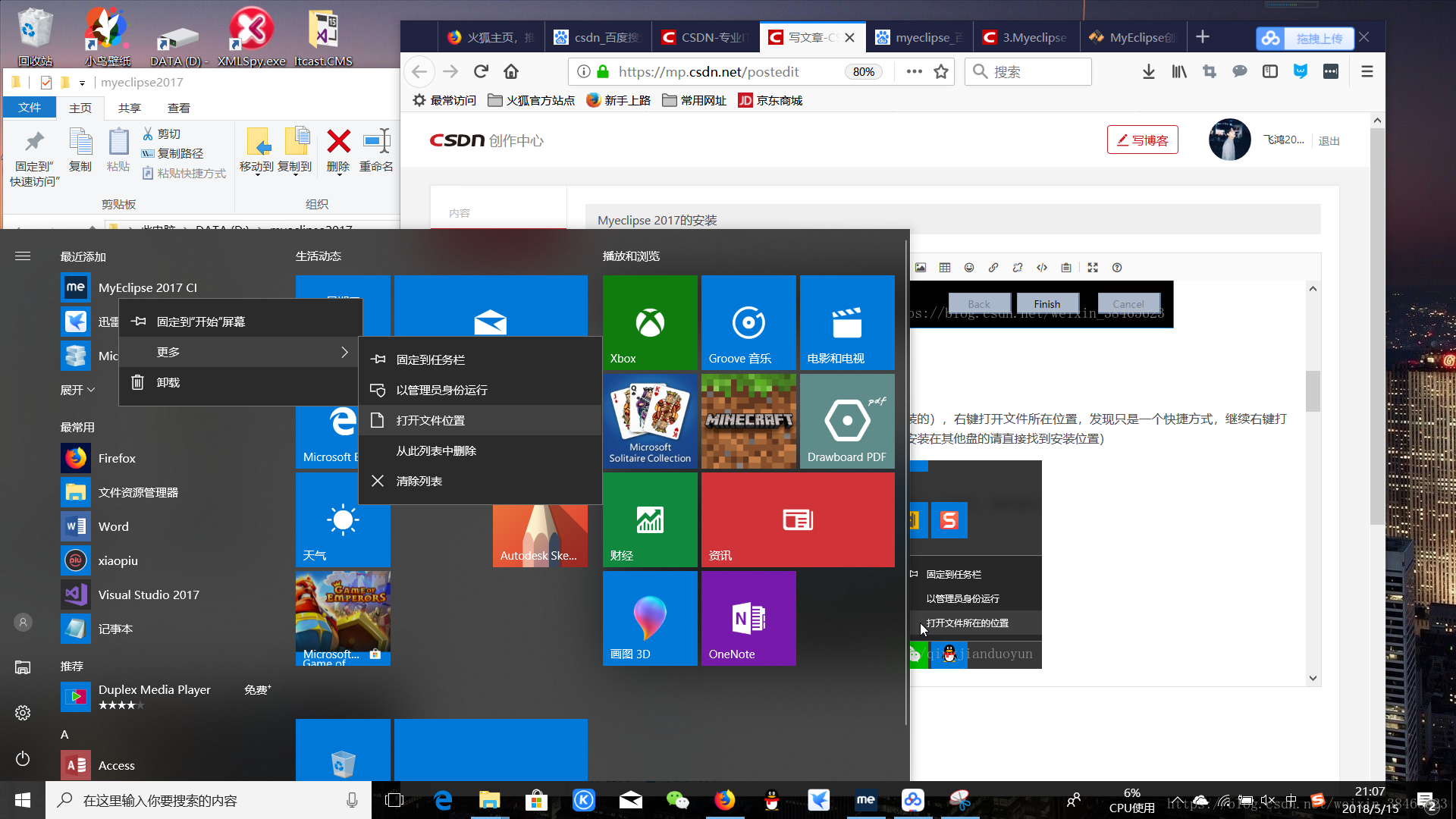Open the 画图 3D tile

click(650, 618)
